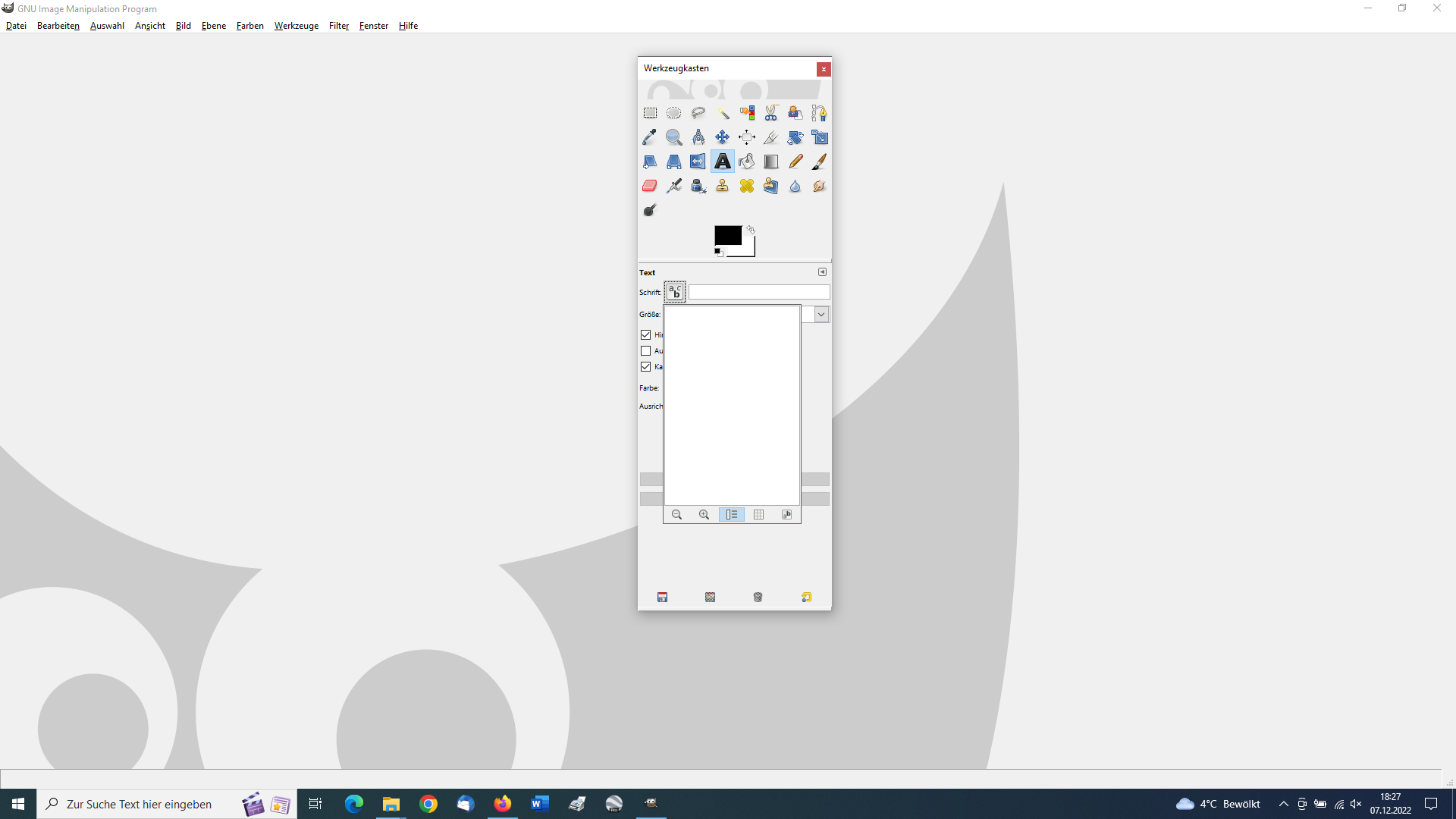Pick the Scissors Select tool

point(771,113)
